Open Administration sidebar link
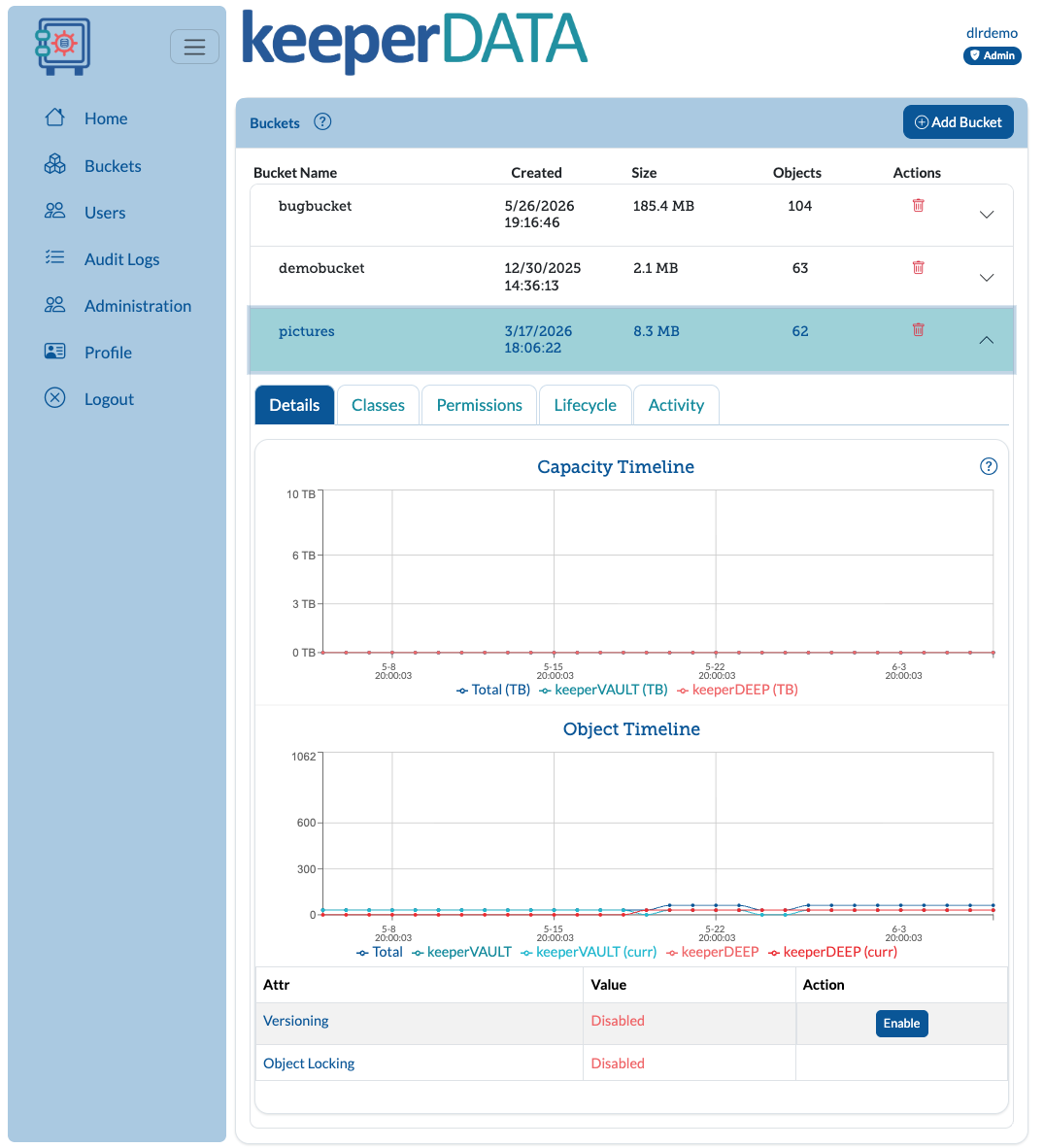Image resolution: width=1044 pixels, height=1148 pixels. [138, 306]
